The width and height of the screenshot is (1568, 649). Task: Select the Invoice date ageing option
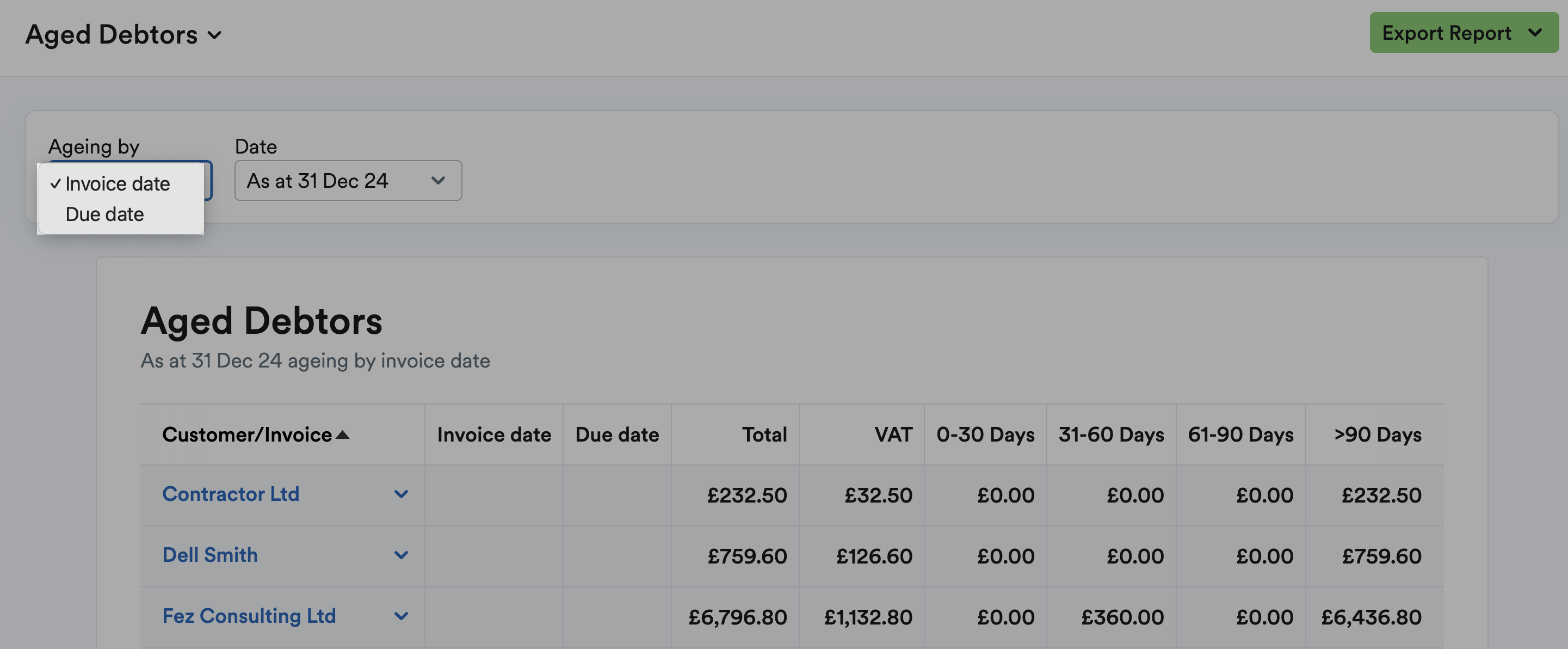[118, 183]
